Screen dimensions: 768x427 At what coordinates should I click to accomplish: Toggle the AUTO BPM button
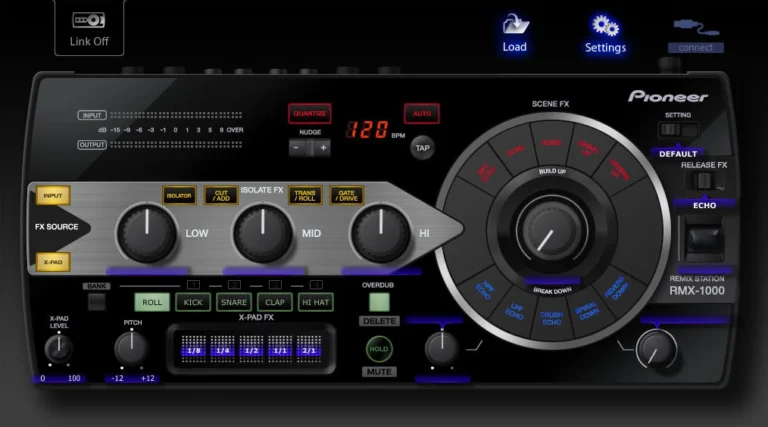click(x=422, y=114)
